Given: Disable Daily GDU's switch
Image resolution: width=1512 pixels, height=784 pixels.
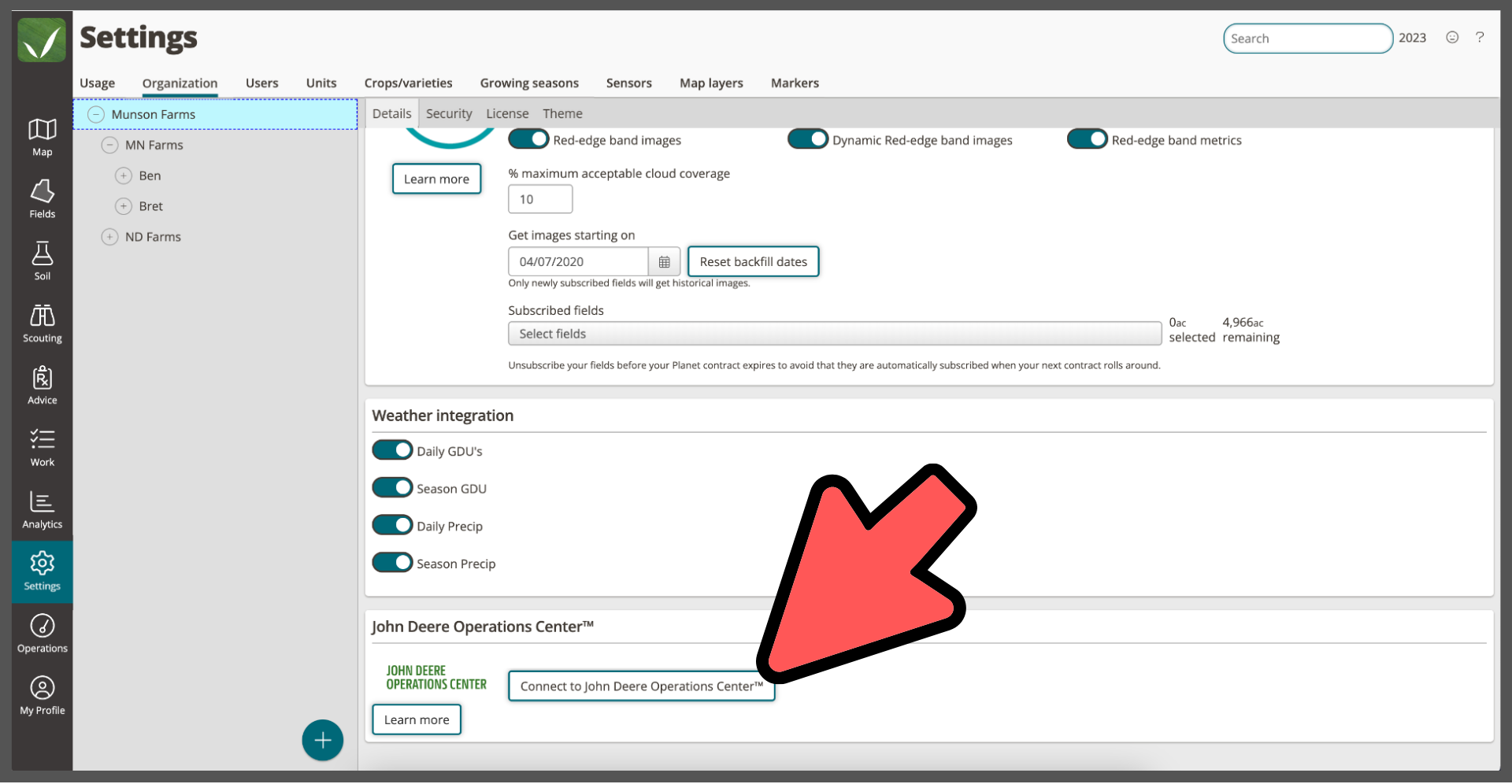Looking at the screenshot, I should point(392,450).
